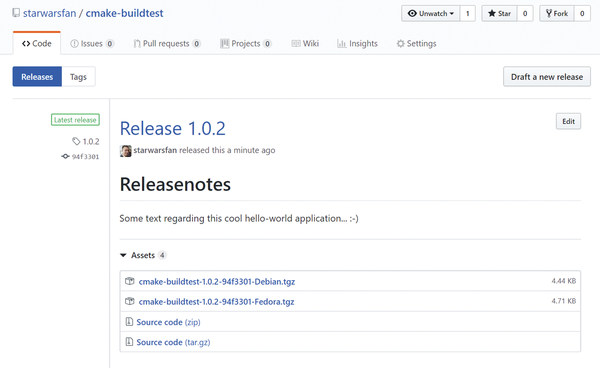The width and height of the screenshot is (600, 368).
Task: Click the file icon for Source code (tar.gz)
Action: (129, 342)
